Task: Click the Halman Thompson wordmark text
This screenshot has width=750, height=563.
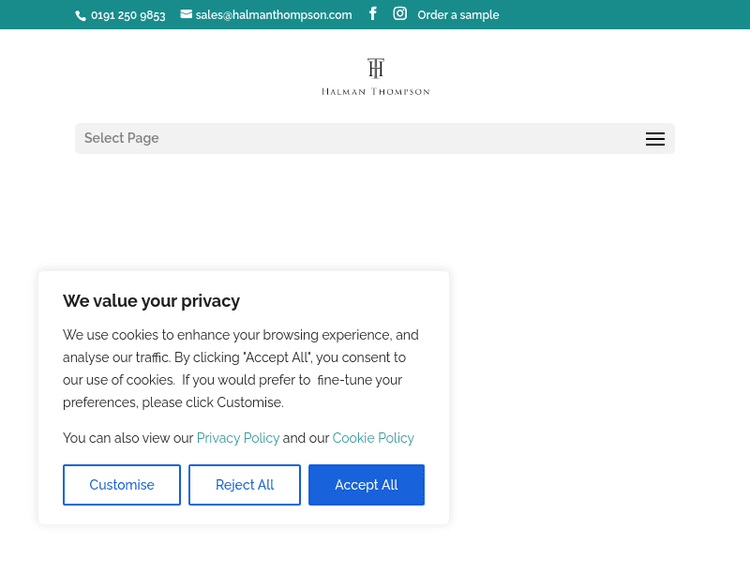Action: pos(375,91)
